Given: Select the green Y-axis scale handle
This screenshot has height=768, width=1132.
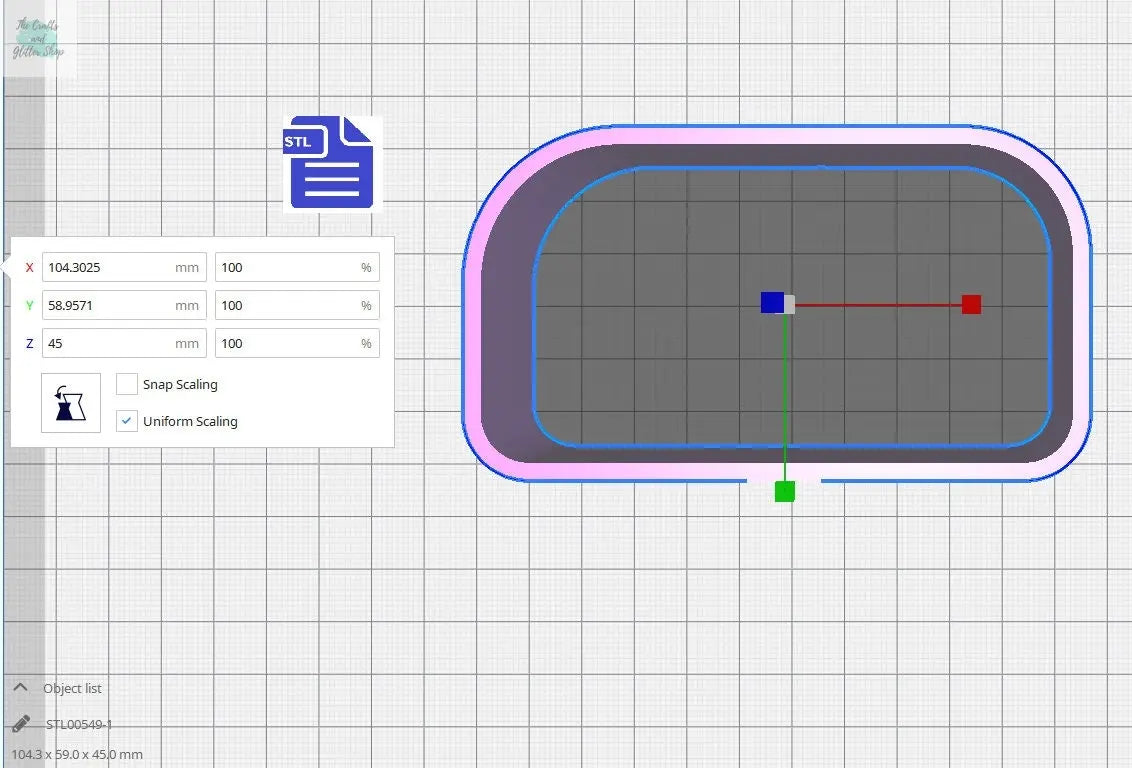Looking at the screenshot, I should coord(785,491).
